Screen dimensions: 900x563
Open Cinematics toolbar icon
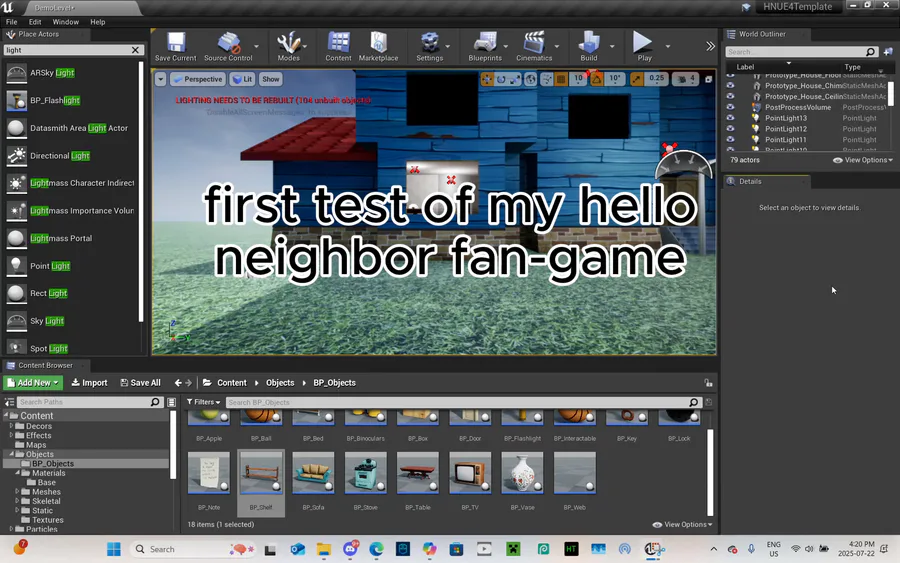pyautogui.click(x=534, y=46)
